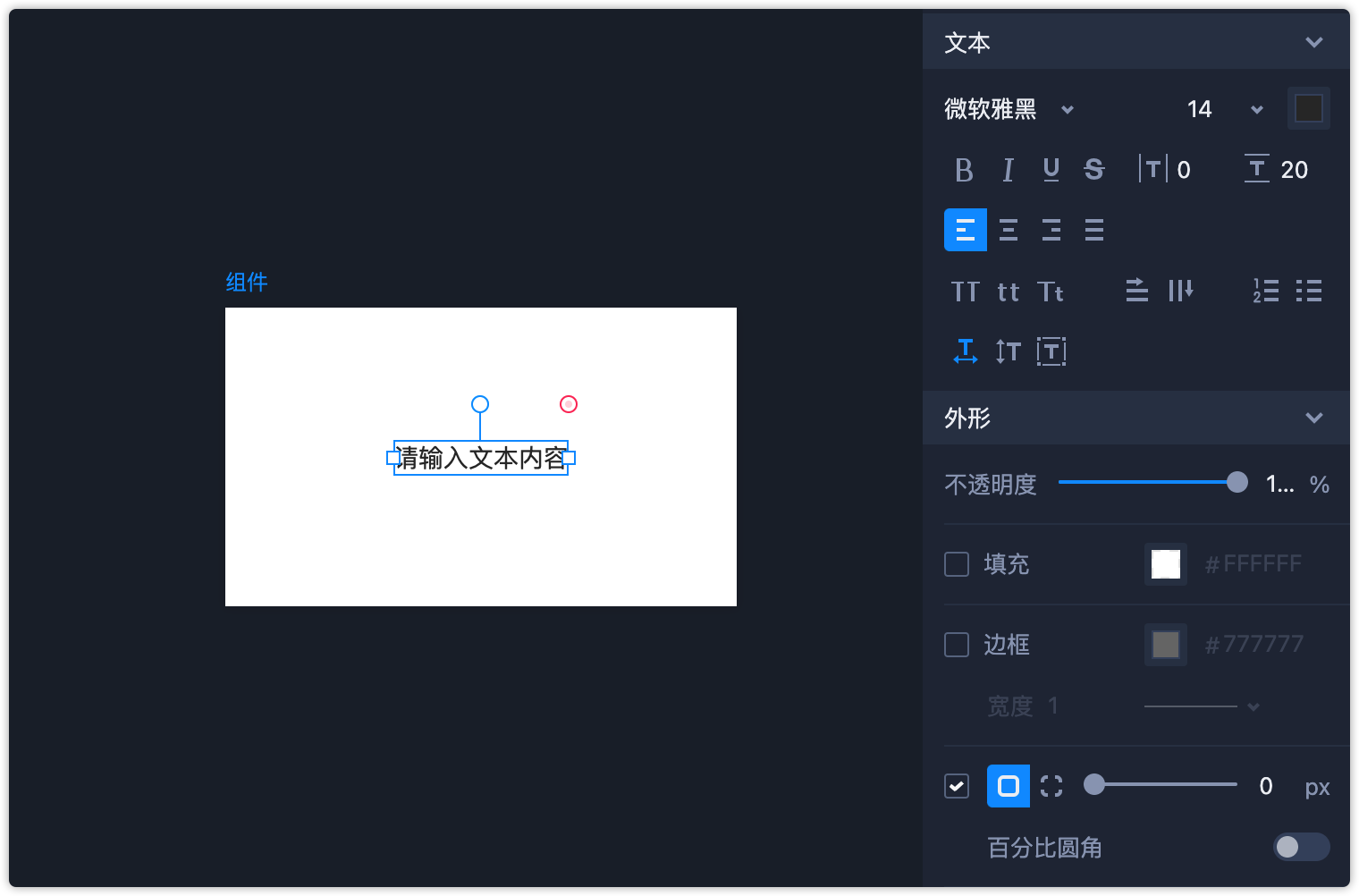
Task: Toggle bold text formatting
Action: 964,170
